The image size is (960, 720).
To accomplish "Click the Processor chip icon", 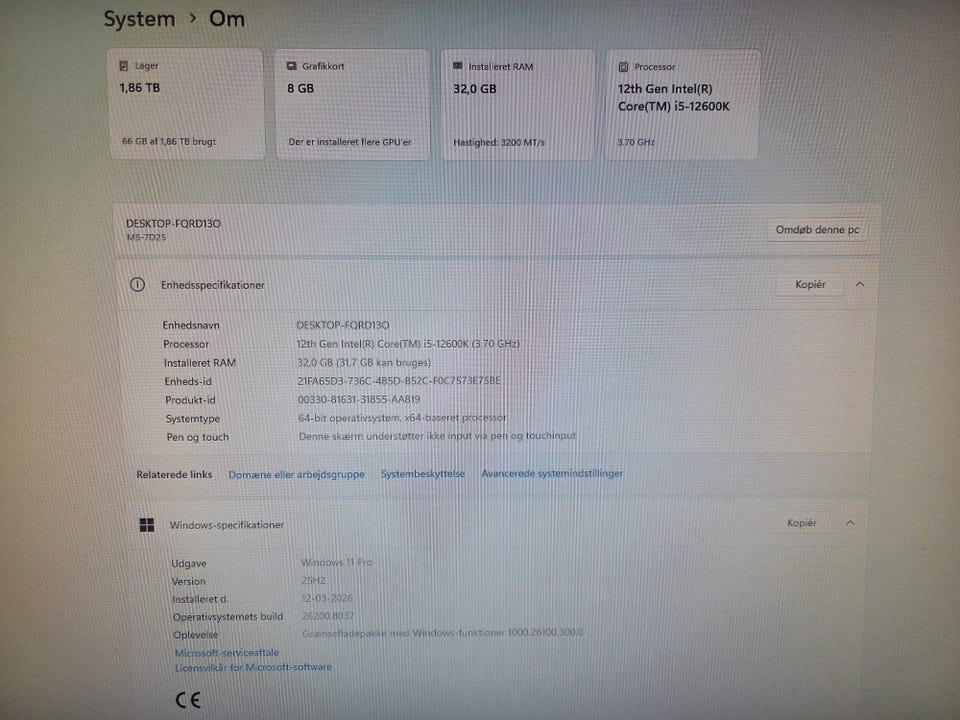I will 623,67.
